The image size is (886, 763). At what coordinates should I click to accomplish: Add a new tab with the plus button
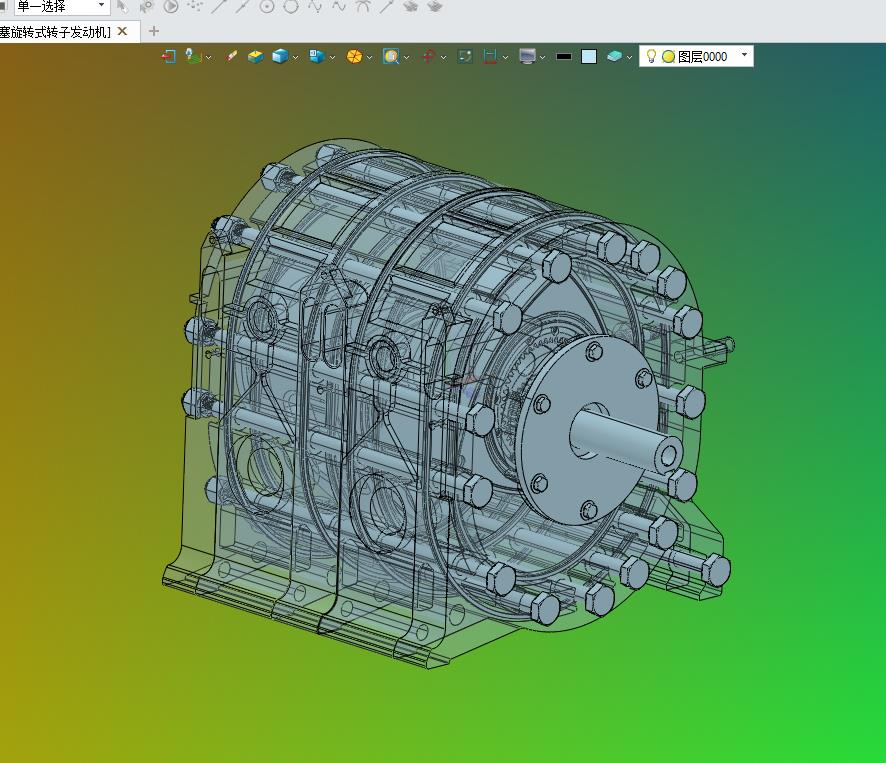[154, 32]
